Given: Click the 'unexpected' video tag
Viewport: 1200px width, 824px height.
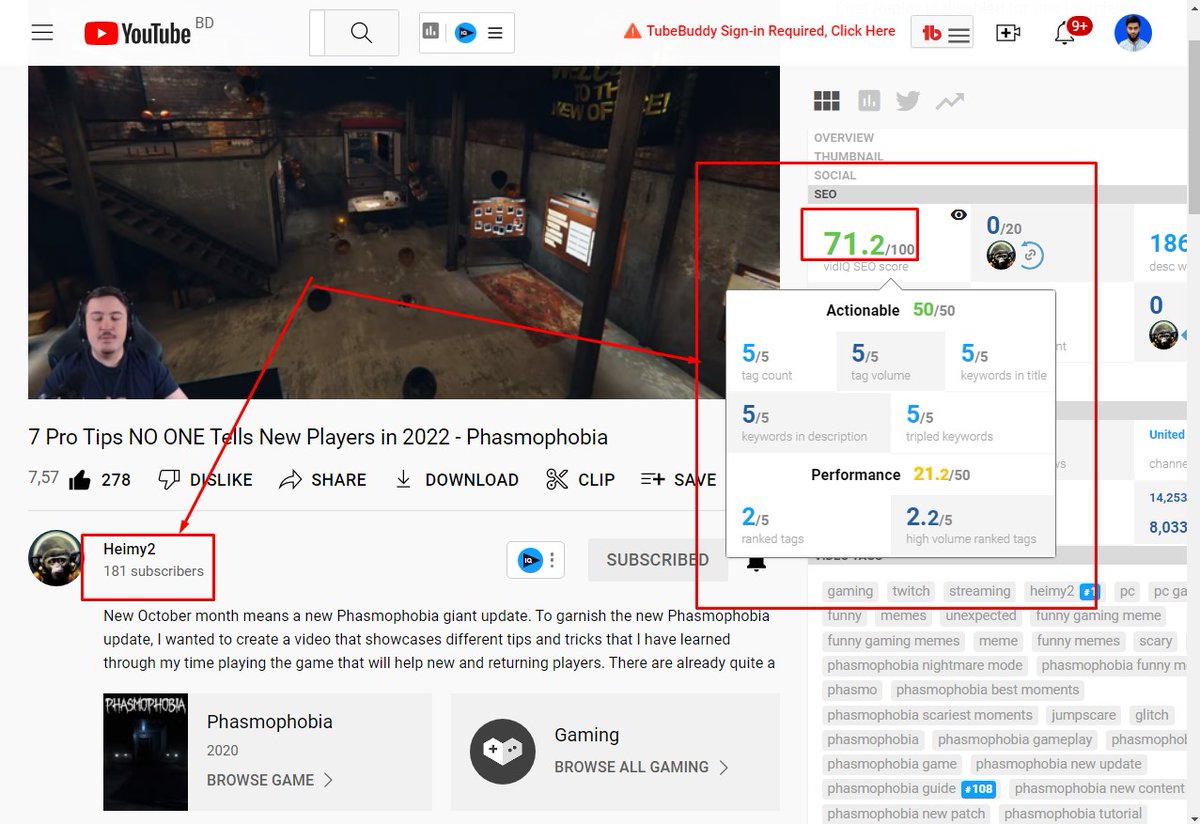Looking at the screenshot, I should point(981,616).
